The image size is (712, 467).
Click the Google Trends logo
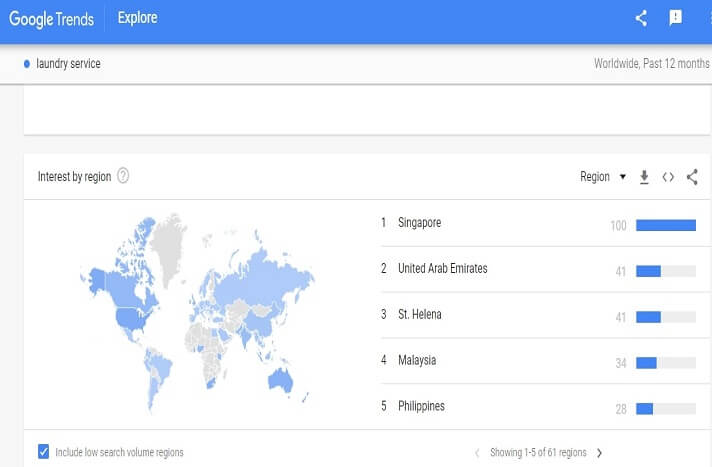(x=51, y=18)
